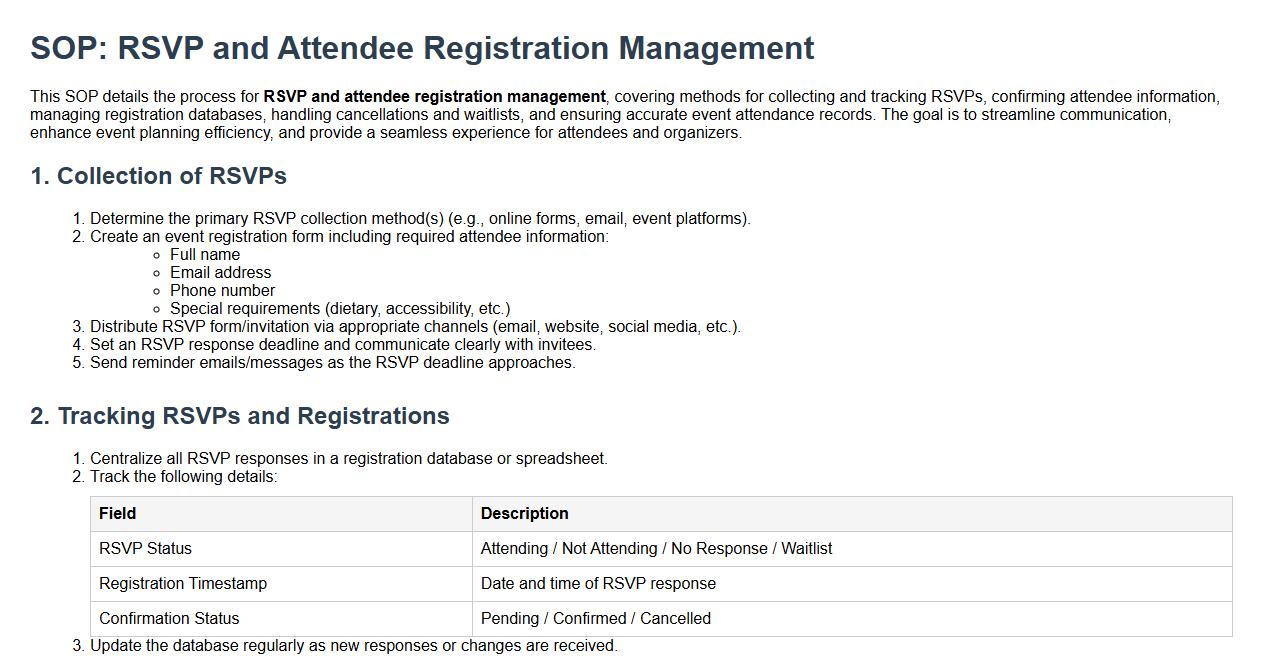Click the 'Update the database regularly' step
Viewport: 1263px width, 665px height.
click(x=353, y=646)
